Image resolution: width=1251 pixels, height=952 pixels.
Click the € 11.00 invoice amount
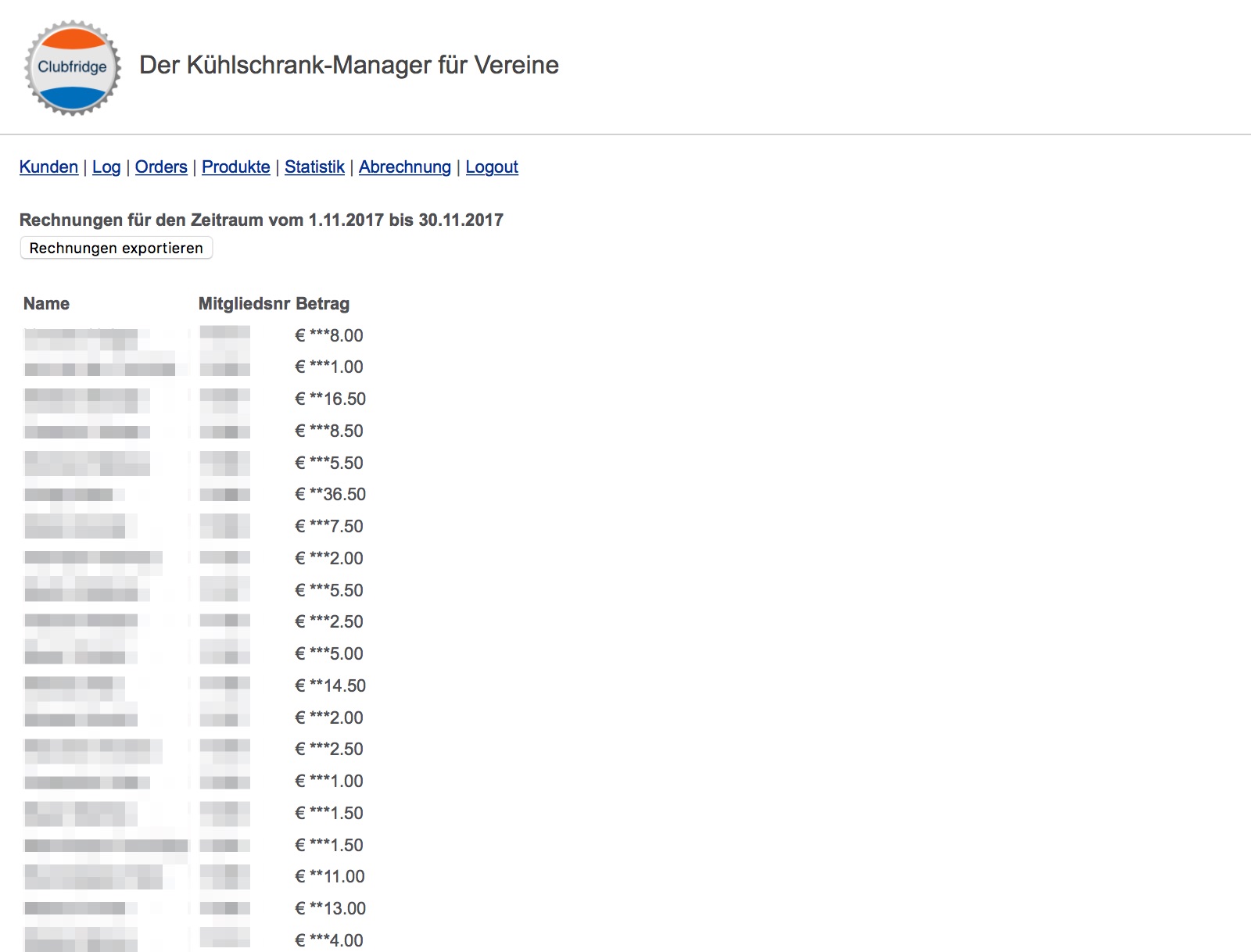point(330,877)
